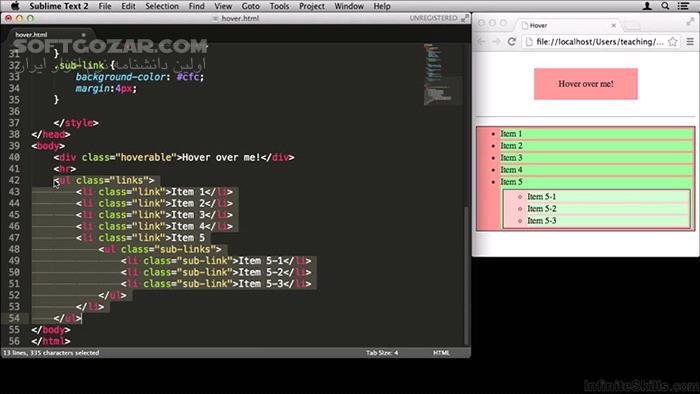
Task: Click the Hover over me! box
Action: click(x=586, y=84)
